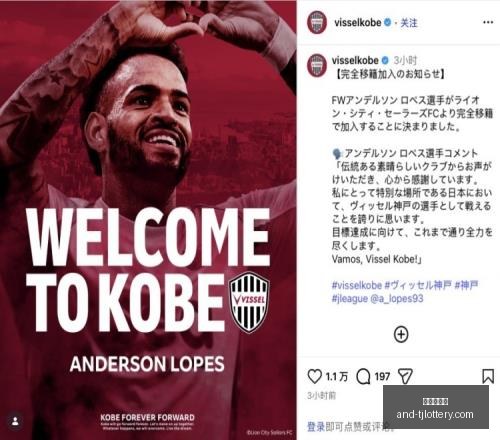Viewport: 500px width, 440px height.
Task: Open the #visselkobe hashtag
Action: point(357,285)
